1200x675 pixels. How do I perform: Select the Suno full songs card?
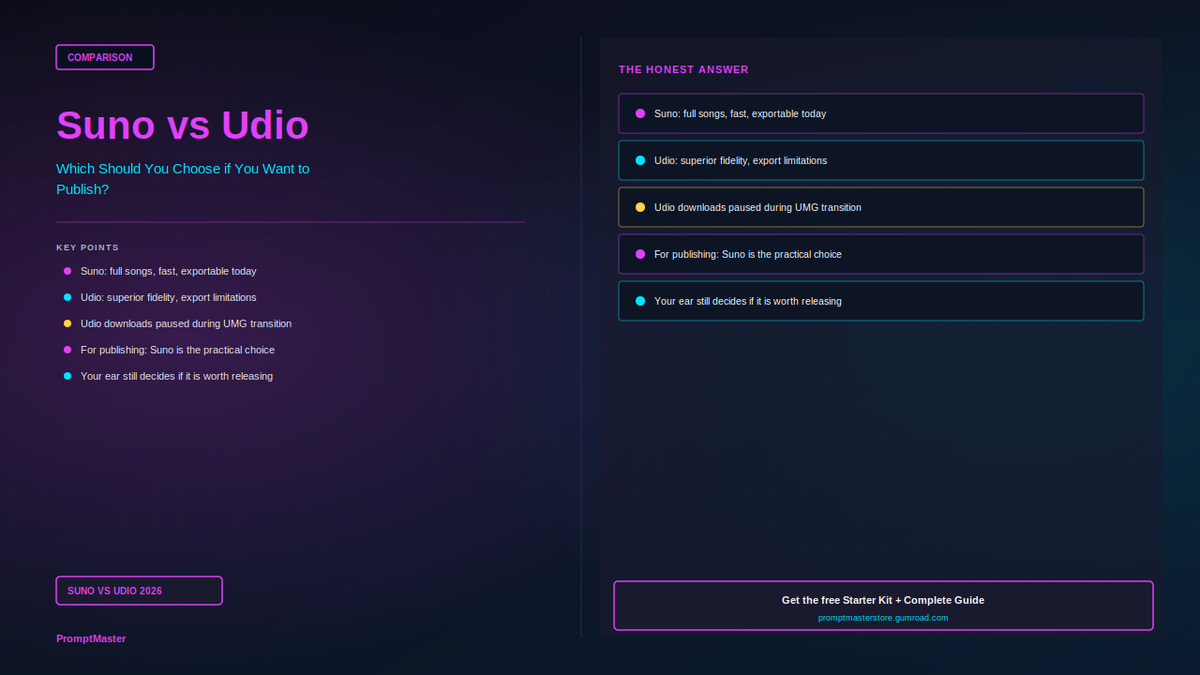[x=881, y=113]
